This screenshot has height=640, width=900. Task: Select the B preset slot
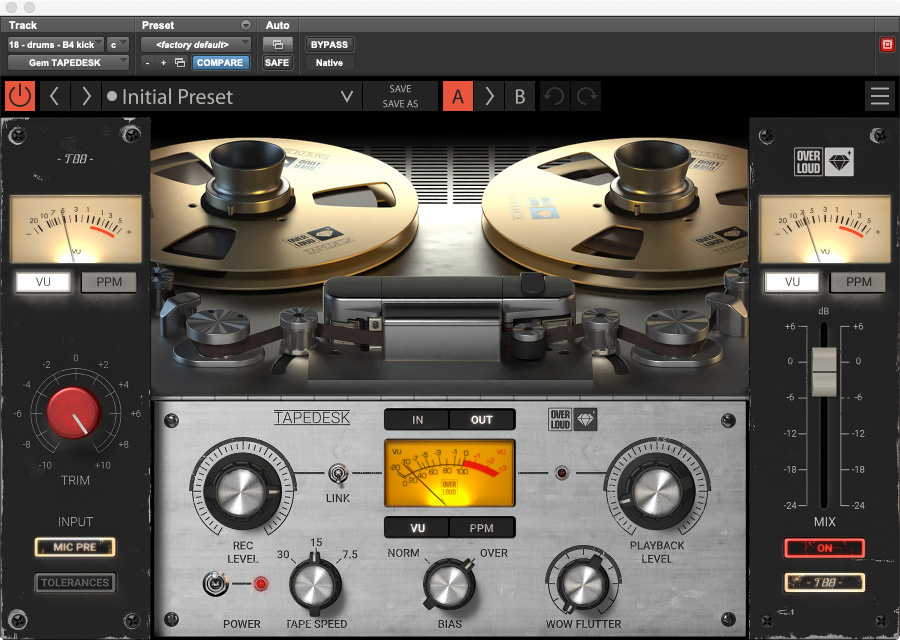519,96
